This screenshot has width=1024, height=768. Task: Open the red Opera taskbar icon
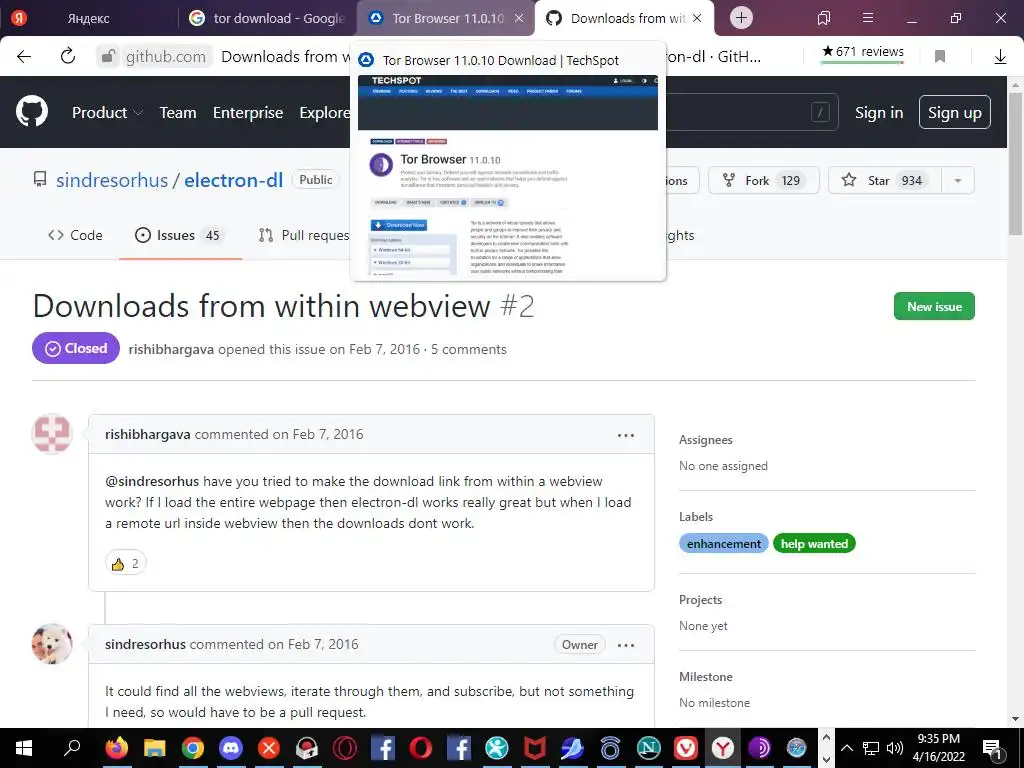coord(420,748)
